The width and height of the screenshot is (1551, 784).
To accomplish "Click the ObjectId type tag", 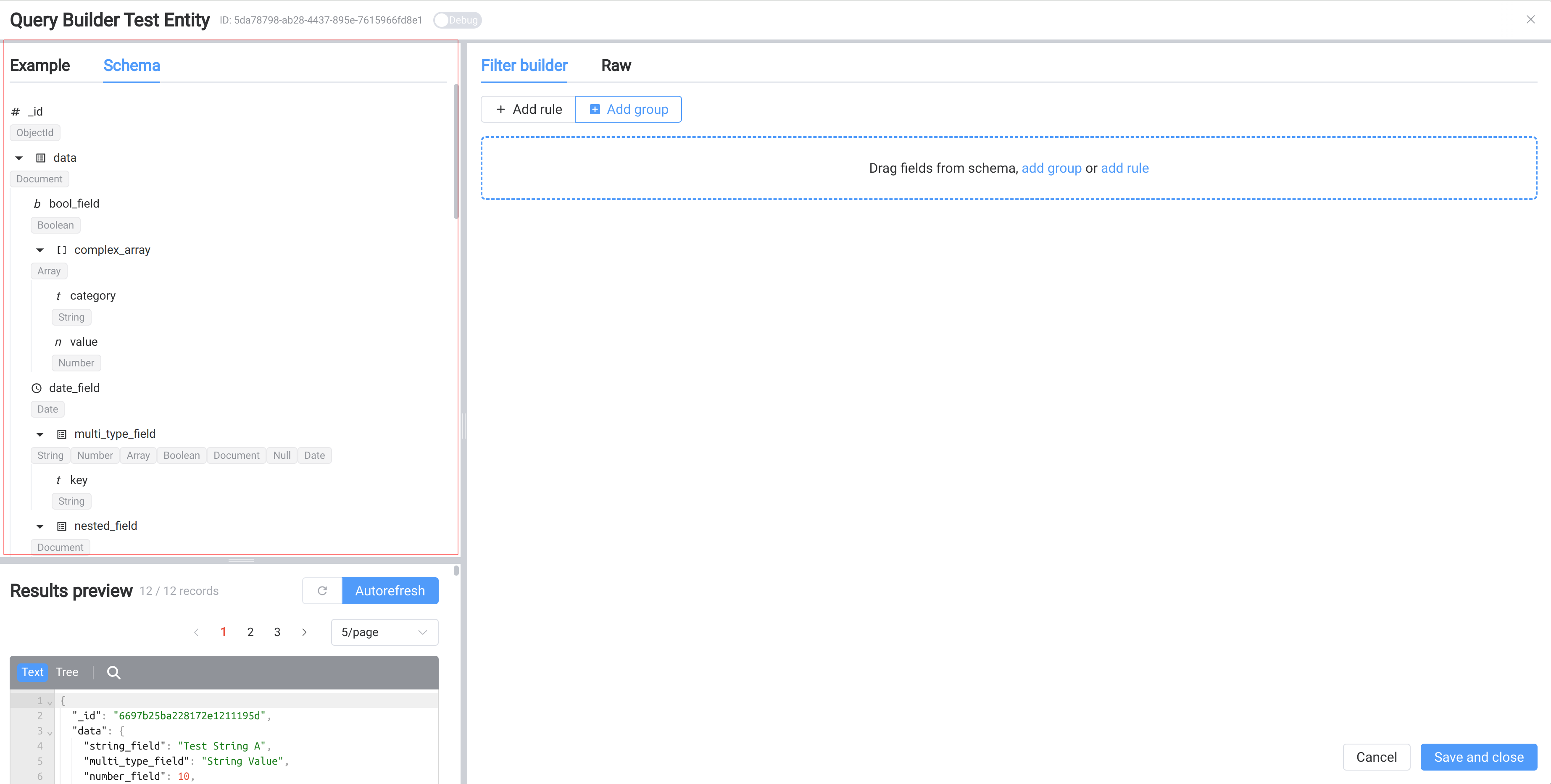I will click(35, 132).
